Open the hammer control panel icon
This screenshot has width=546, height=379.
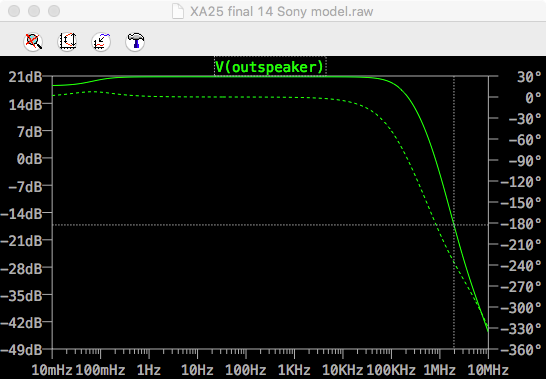(135, 42)
